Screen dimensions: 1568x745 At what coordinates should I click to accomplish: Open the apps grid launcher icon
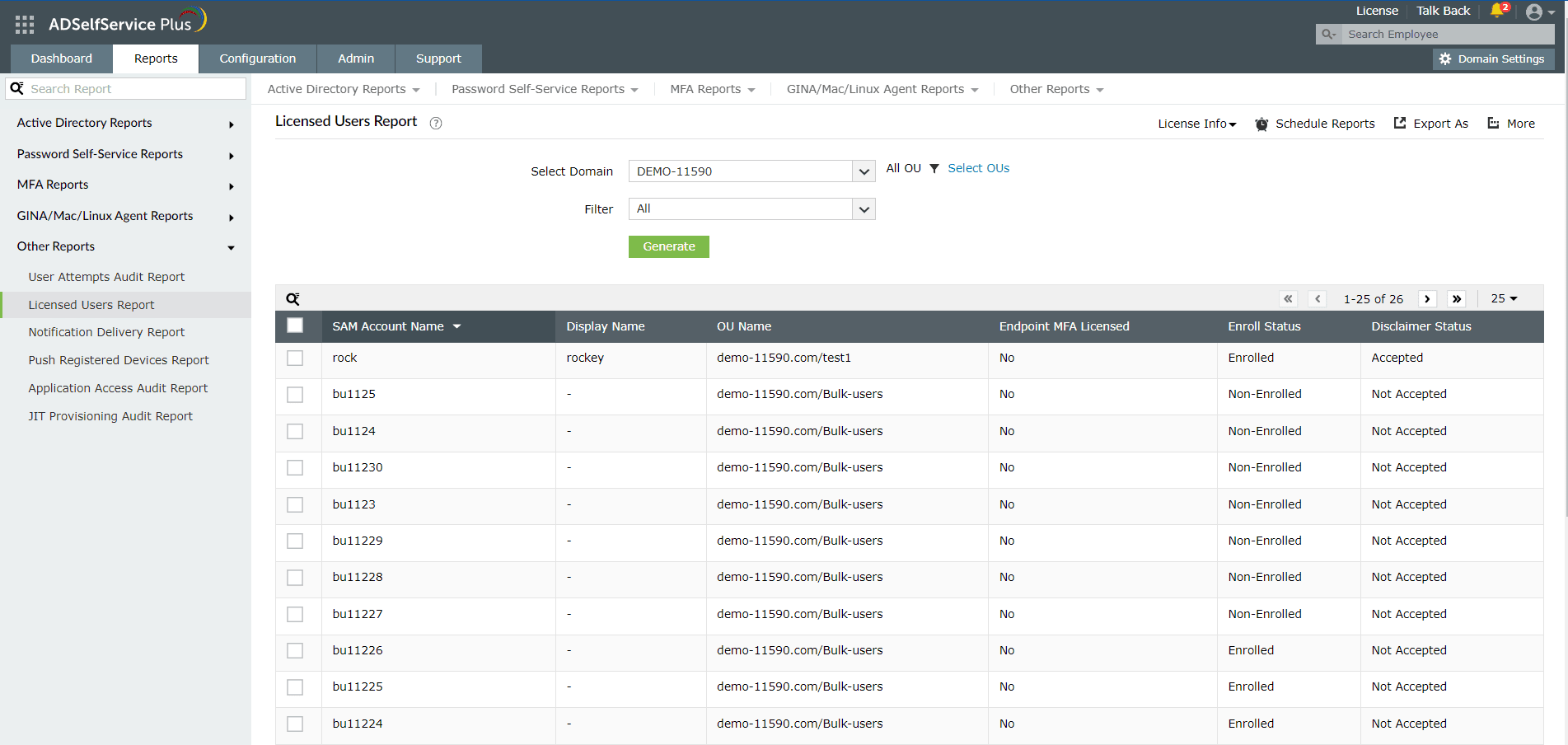point(25,25)
